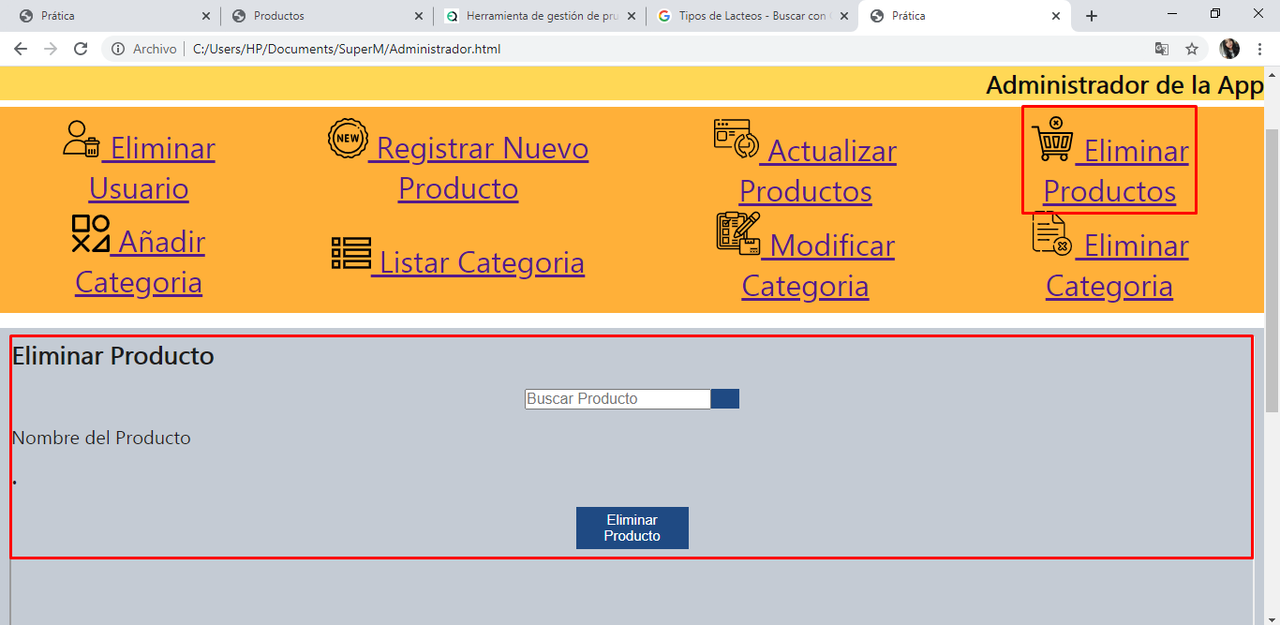Click the clipboard pencil icon beside Modificar Categoria
The height and width of the screenshot is (625, 1280).
click(738, 232)
